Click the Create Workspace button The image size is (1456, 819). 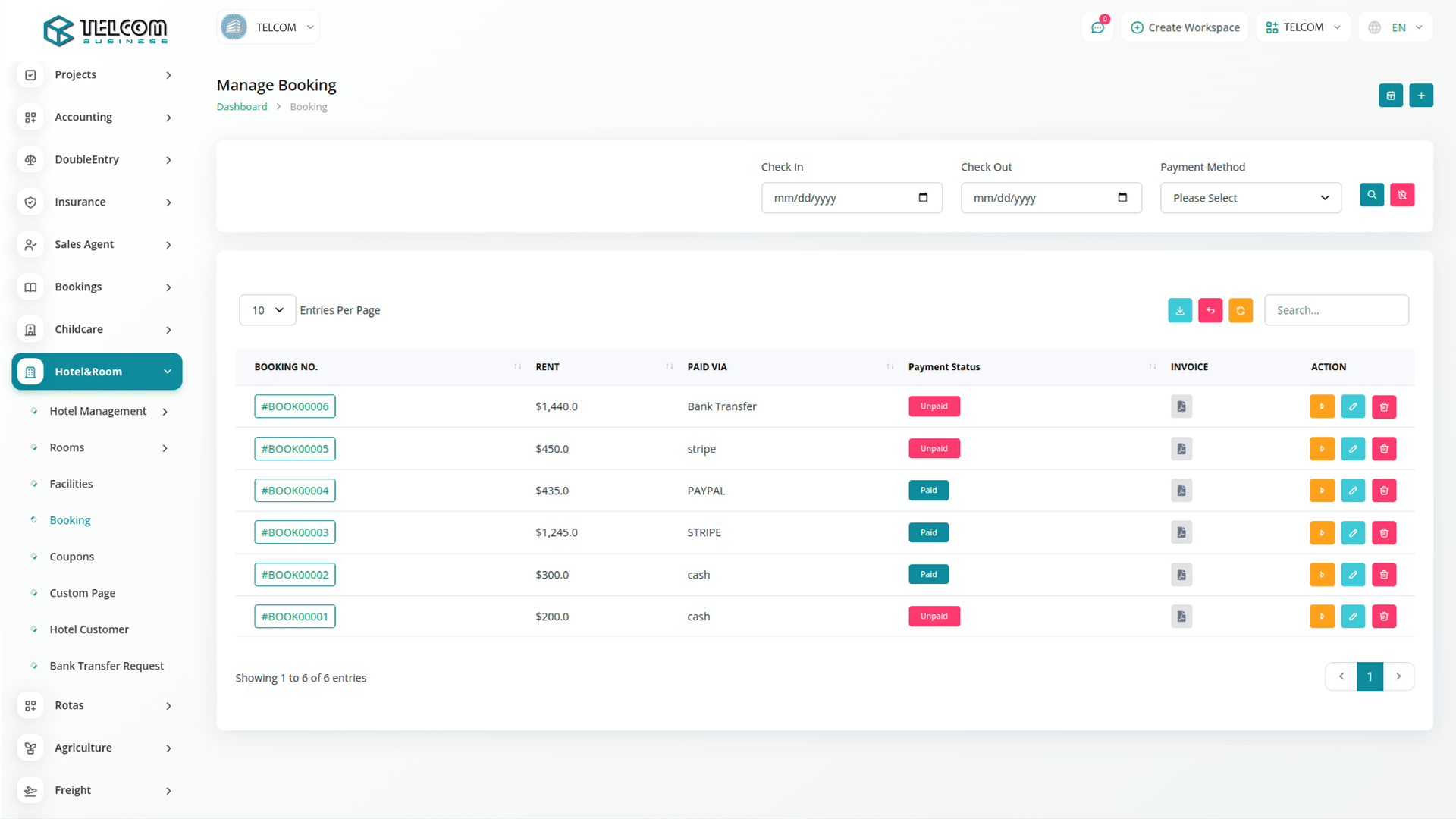(1185, 27)
